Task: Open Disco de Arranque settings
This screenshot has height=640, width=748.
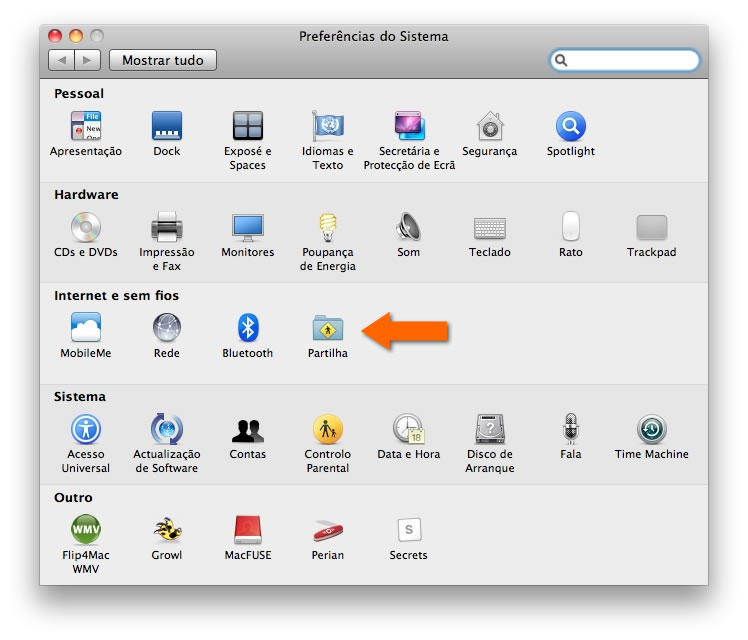Action: click(489, 429)
